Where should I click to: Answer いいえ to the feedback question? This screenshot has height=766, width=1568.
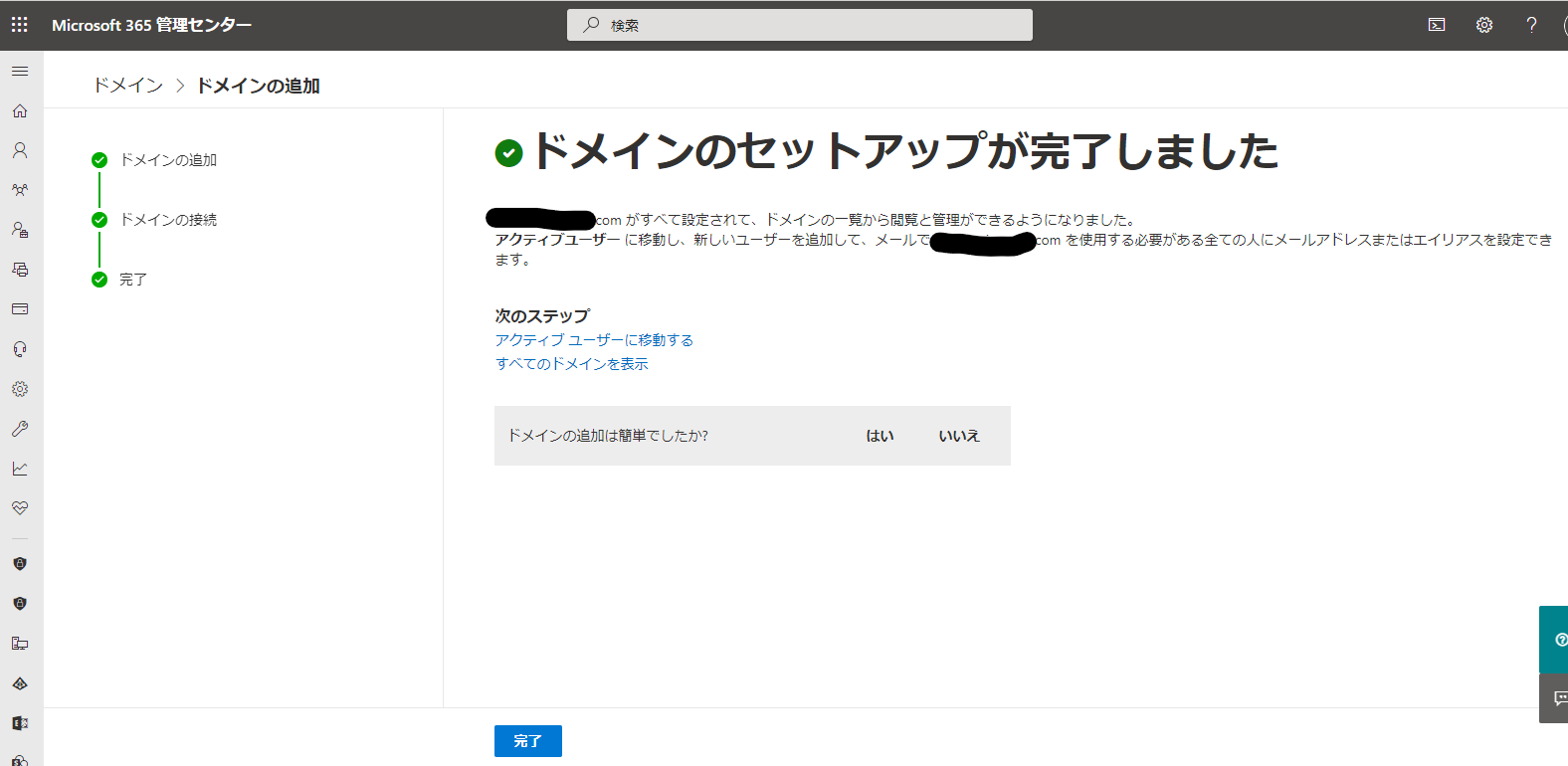click(959, 436)
